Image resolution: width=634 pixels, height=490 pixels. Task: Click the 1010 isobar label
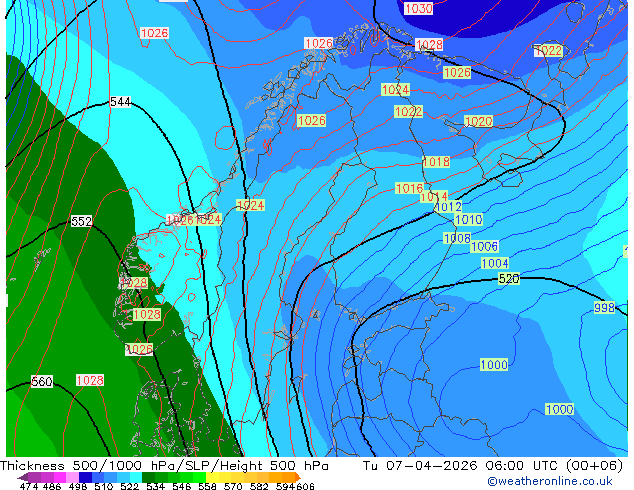469,220
